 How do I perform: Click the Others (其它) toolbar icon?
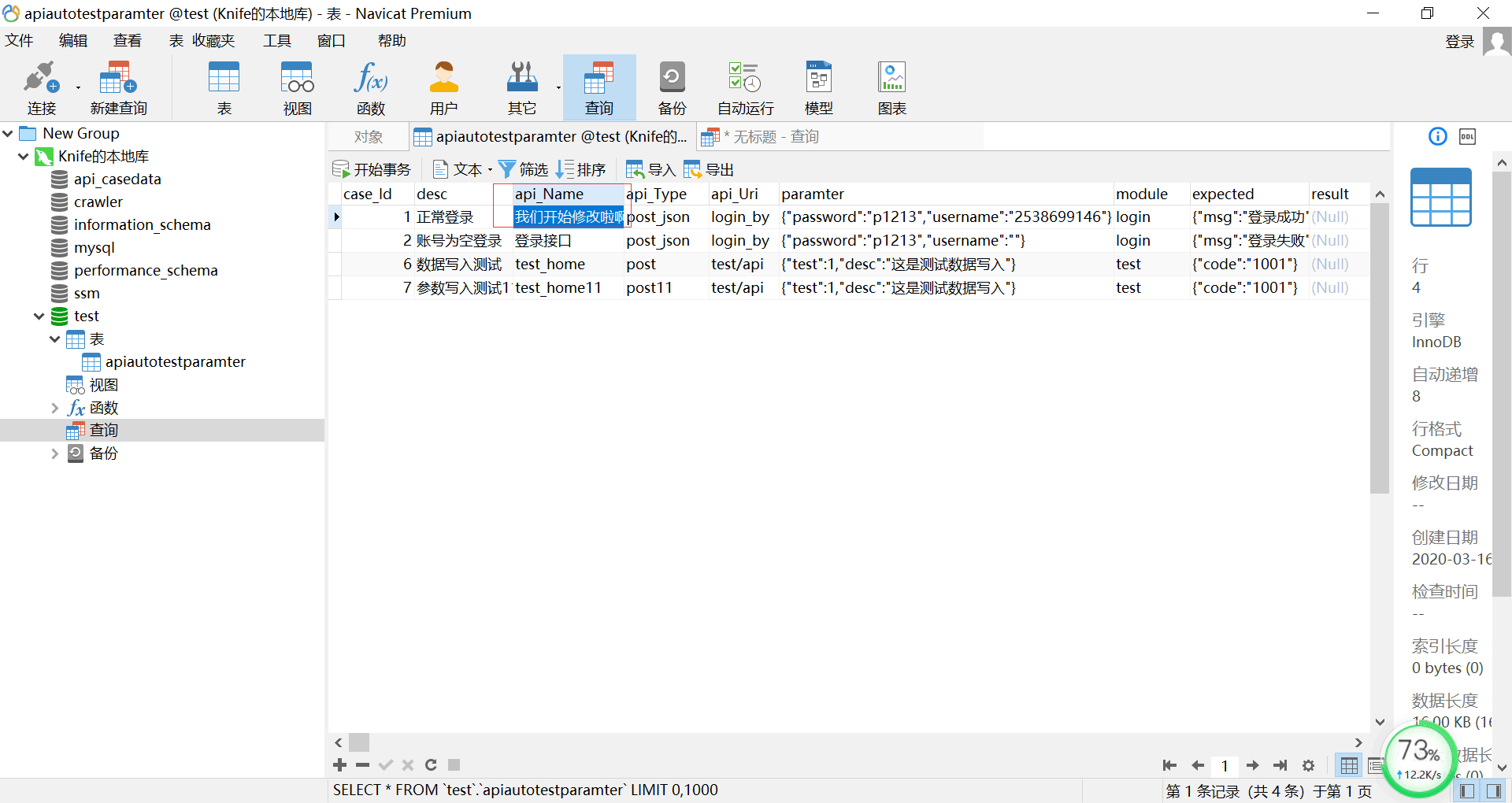521,87
